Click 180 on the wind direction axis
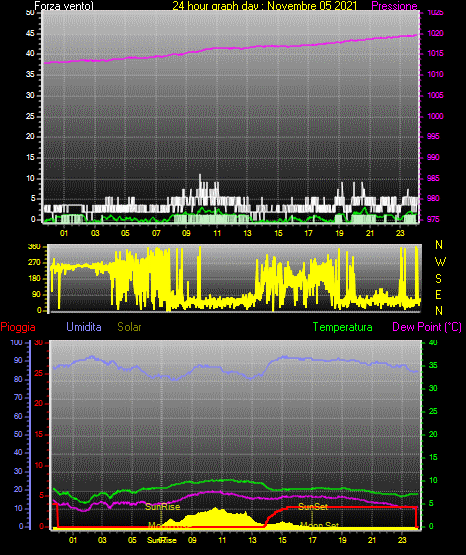 click(x=34, y=279)
